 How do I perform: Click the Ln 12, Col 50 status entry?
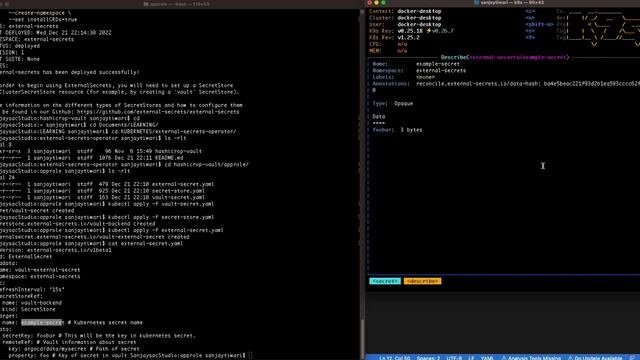(395, 358)
